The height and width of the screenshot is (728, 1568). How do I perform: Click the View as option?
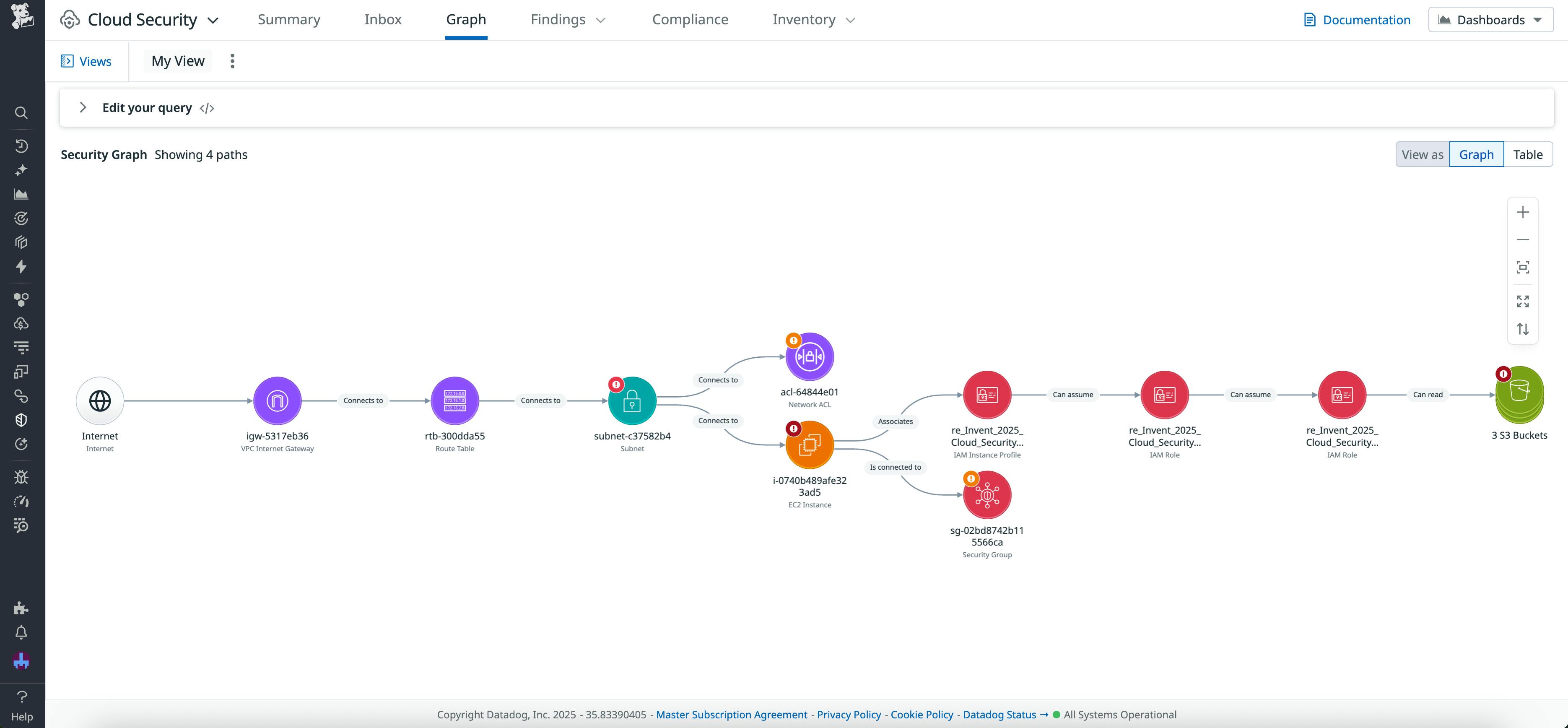(1423, 154)
